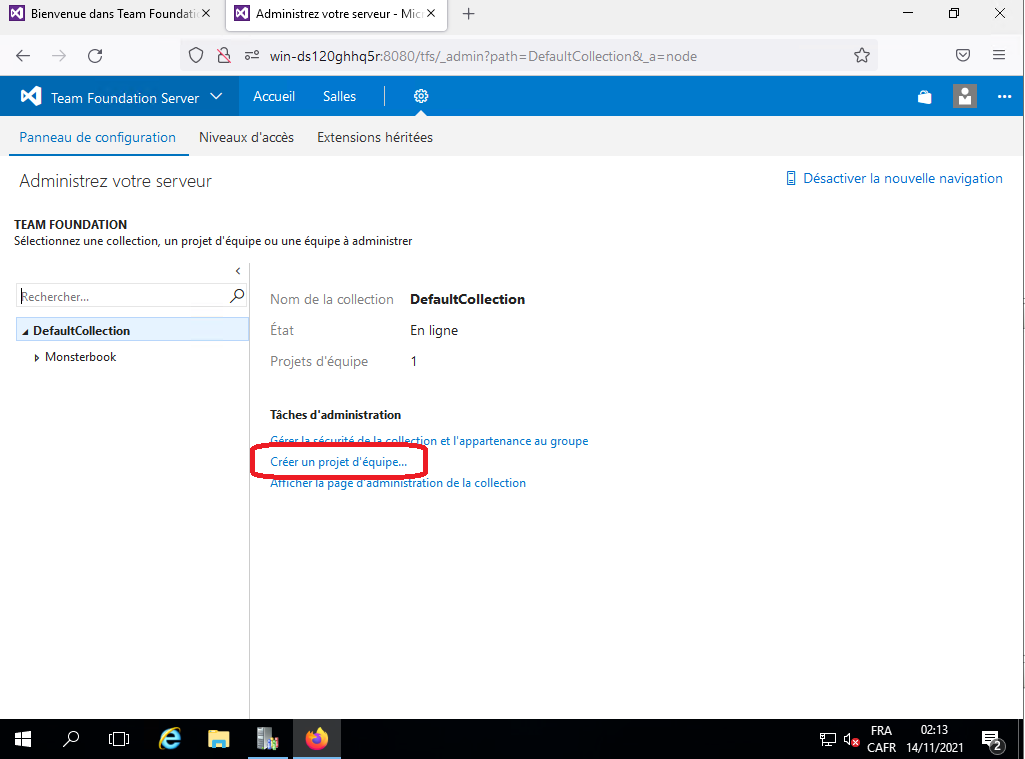Close the Administrez votre serveur tab
This screenshot has height=759, width=1025.
431,13
